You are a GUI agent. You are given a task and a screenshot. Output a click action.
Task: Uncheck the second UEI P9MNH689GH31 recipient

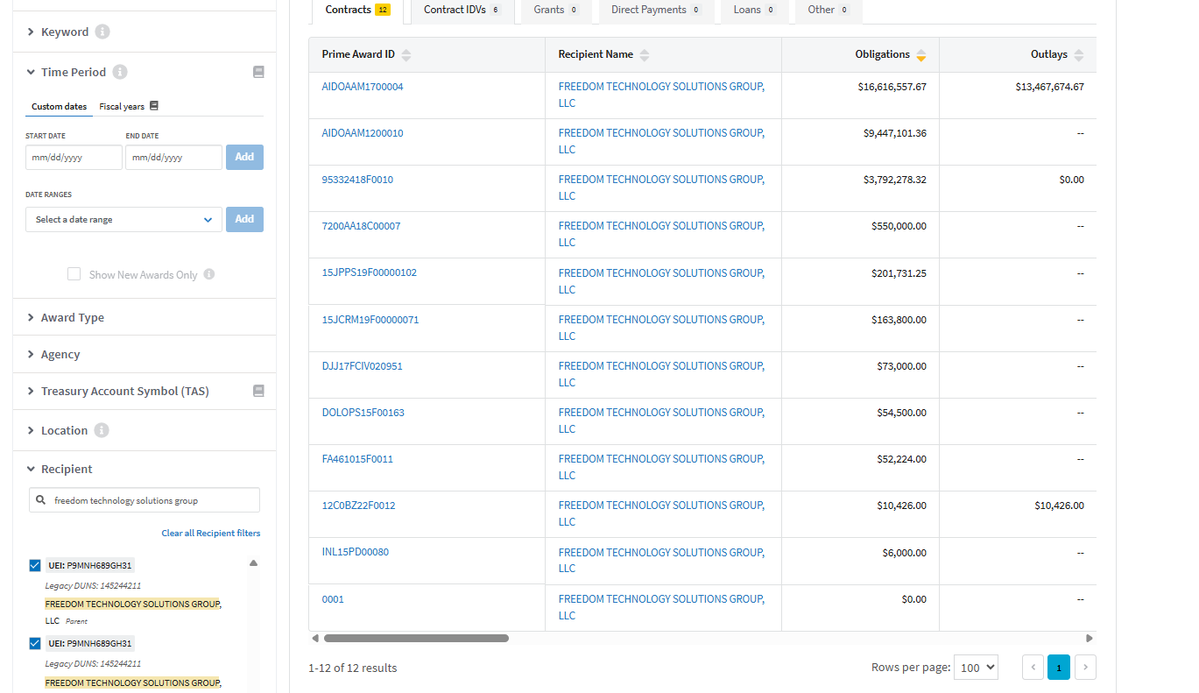[x=35, y=643]
